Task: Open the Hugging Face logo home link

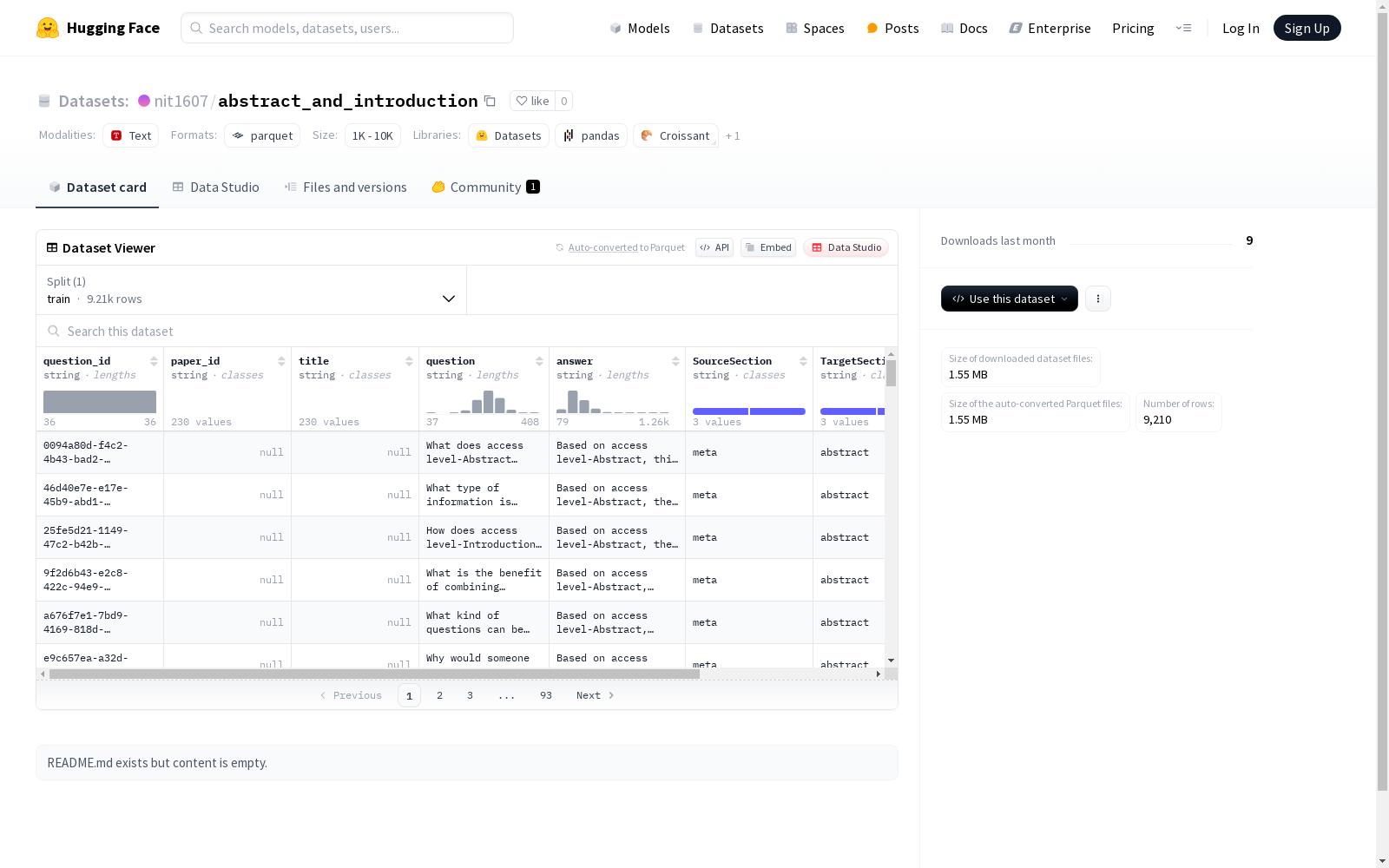Action: tap(98, 28)
